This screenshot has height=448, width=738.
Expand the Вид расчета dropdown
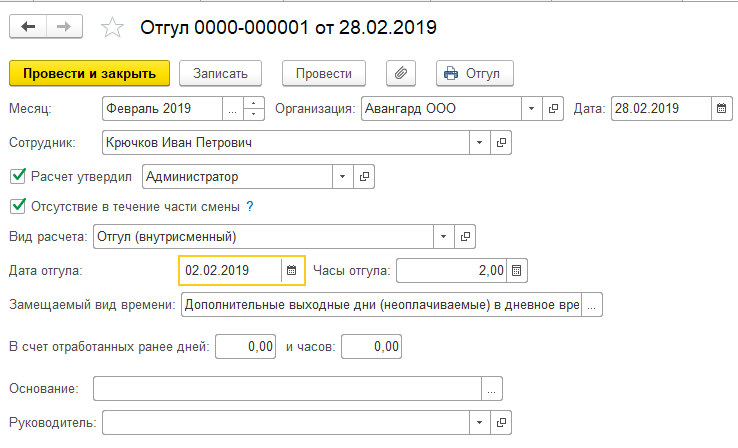(444, 237)
